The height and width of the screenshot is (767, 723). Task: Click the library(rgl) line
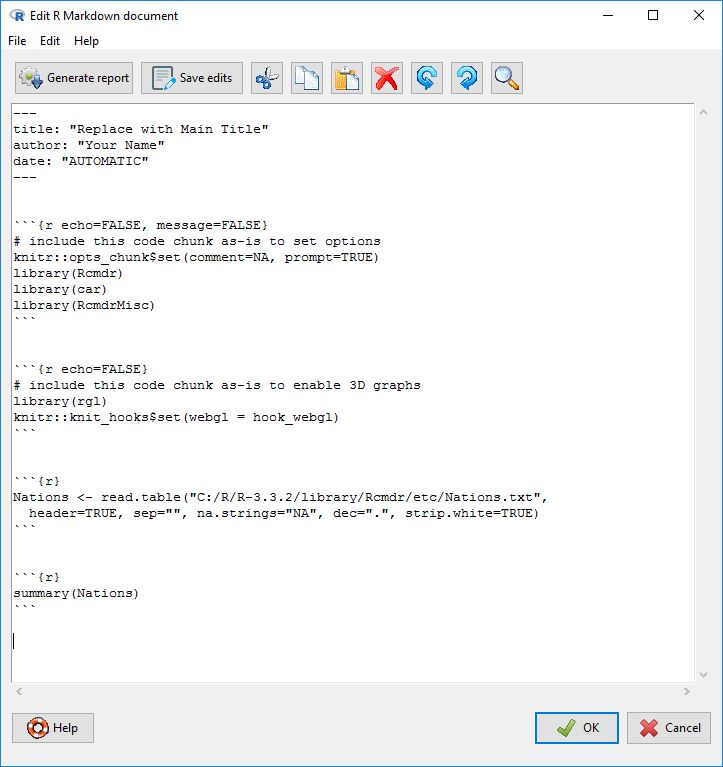pos(60,402)
